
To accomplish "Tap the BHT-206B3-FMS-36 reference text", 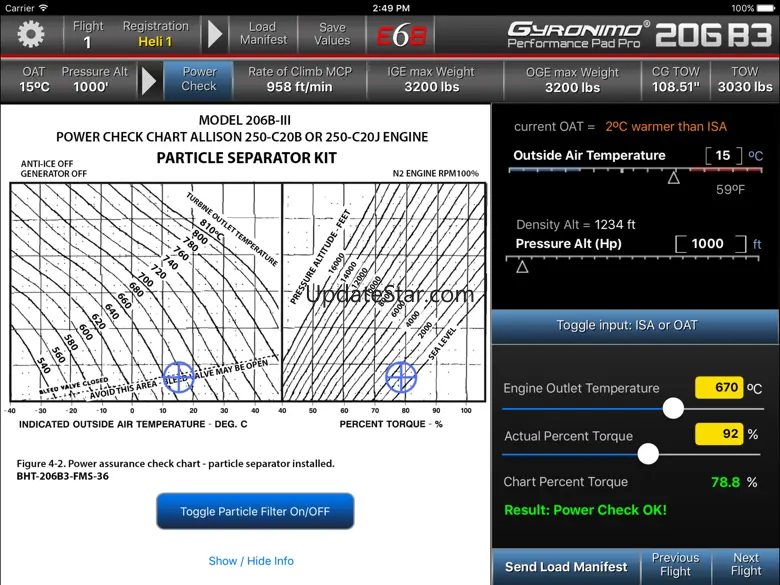I will (63, 477).
